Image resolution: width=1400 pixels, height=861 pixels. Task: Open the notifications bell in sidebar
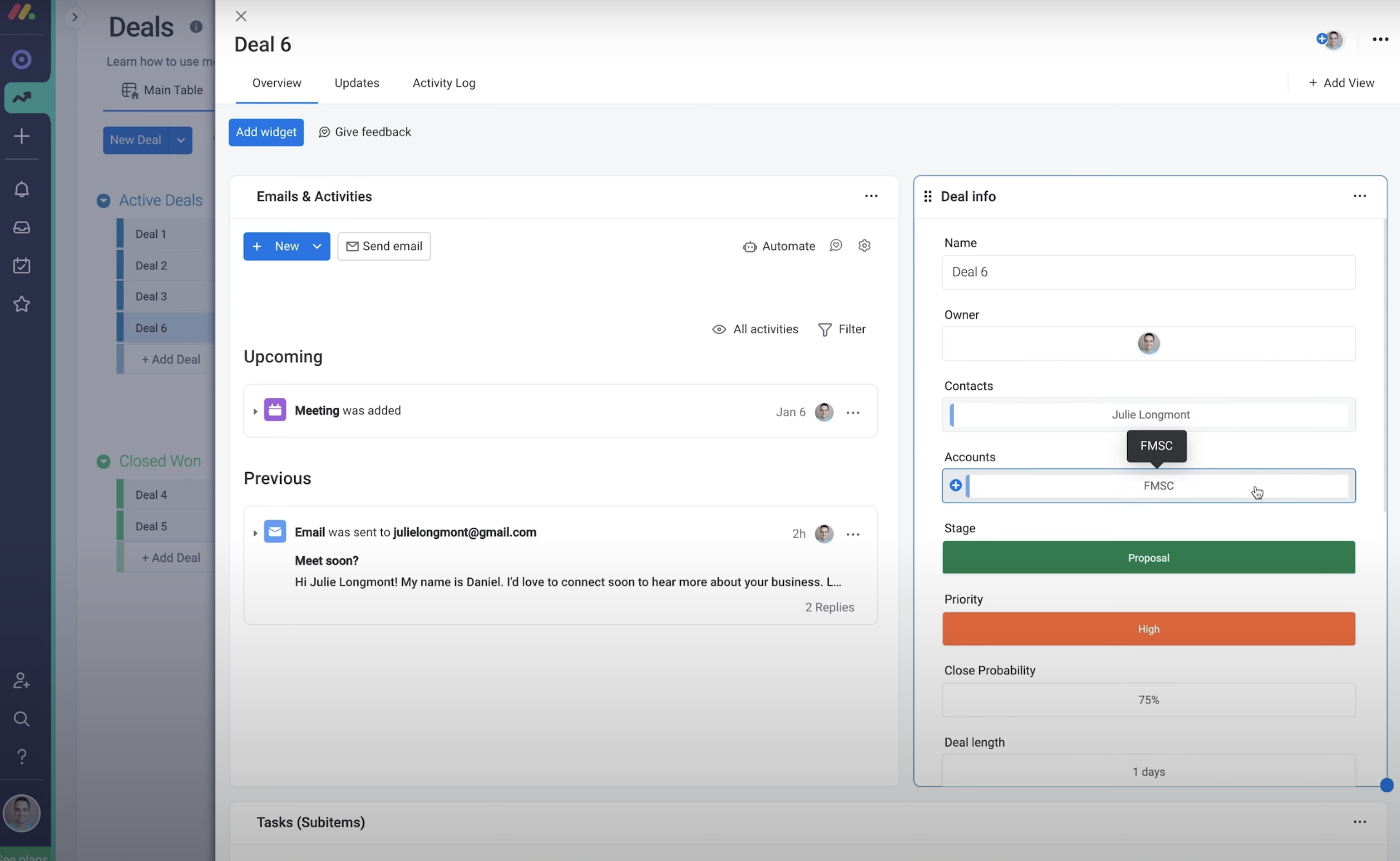(22, 189)
